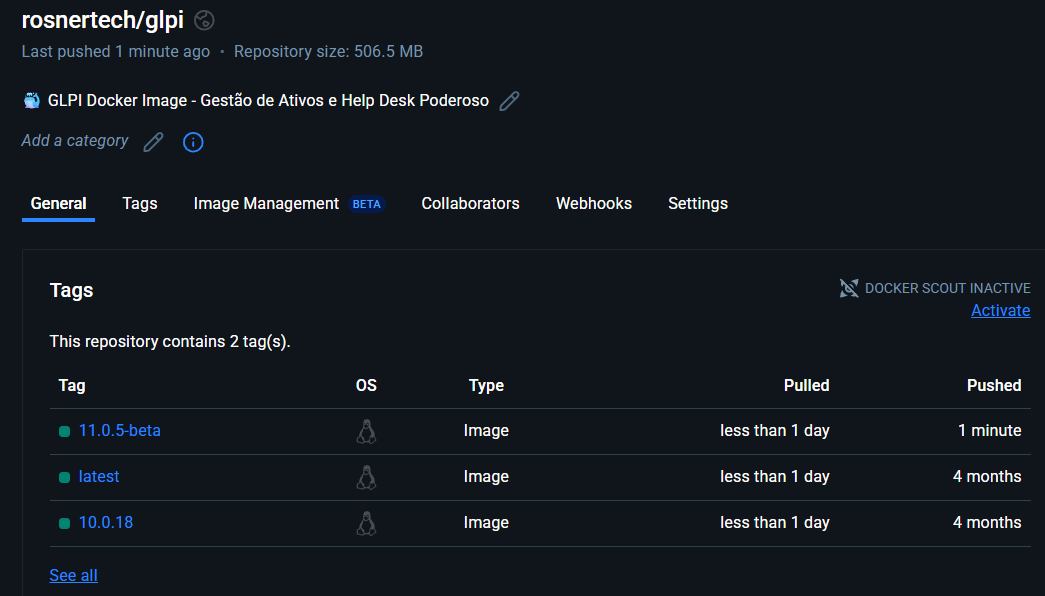Viewport: 1045px width, 596px height.
Task: Click the '4 months' pushed cell for 10.0.18
Action: [987, 523]
